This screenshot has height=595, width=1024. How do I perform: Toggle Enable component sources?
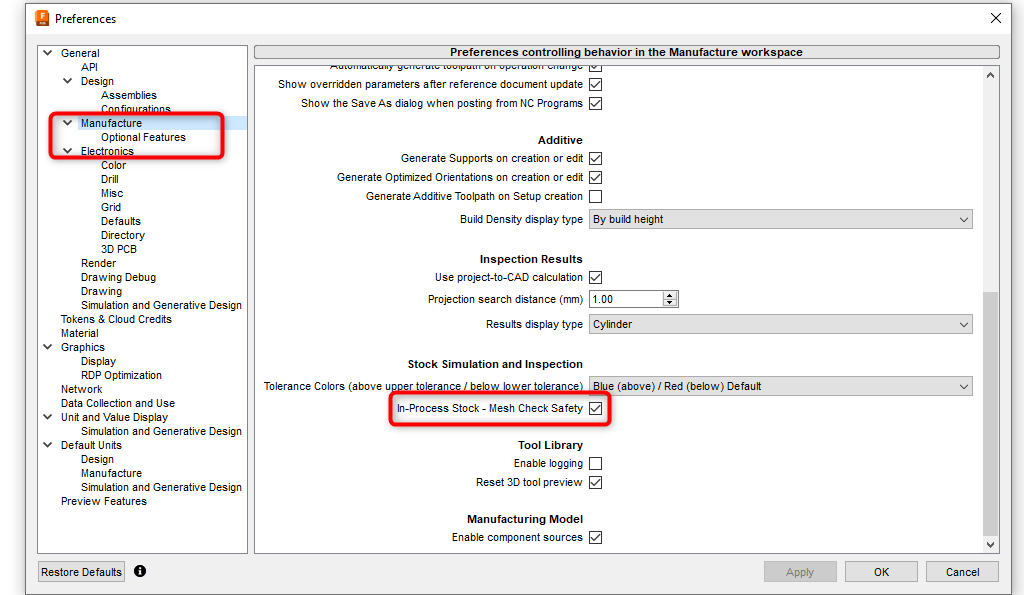pos(595,537)
